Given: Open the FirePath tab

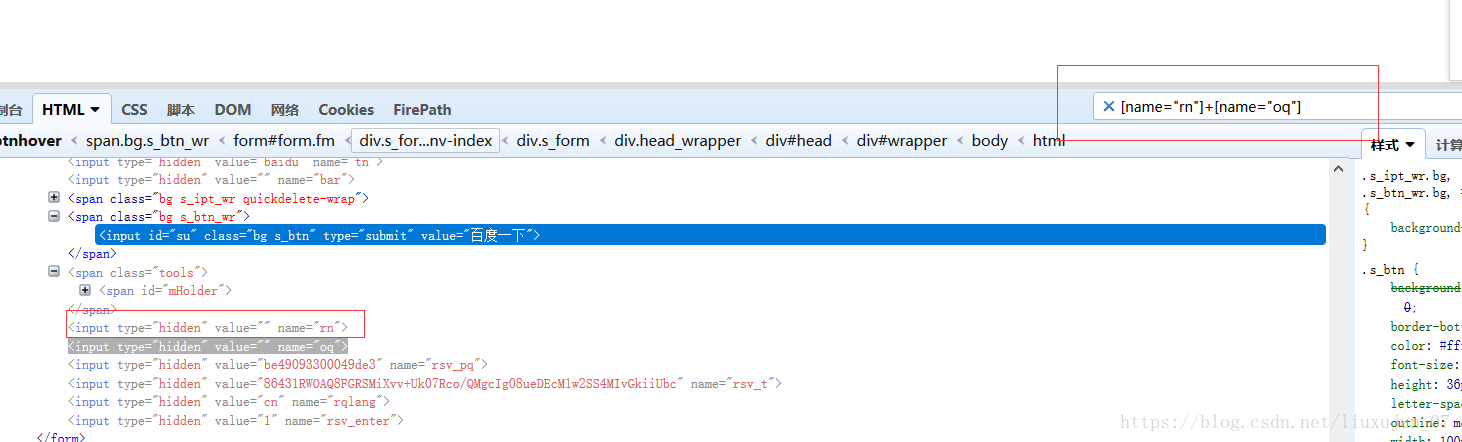Looking at the screenshot, I should 422,110.
